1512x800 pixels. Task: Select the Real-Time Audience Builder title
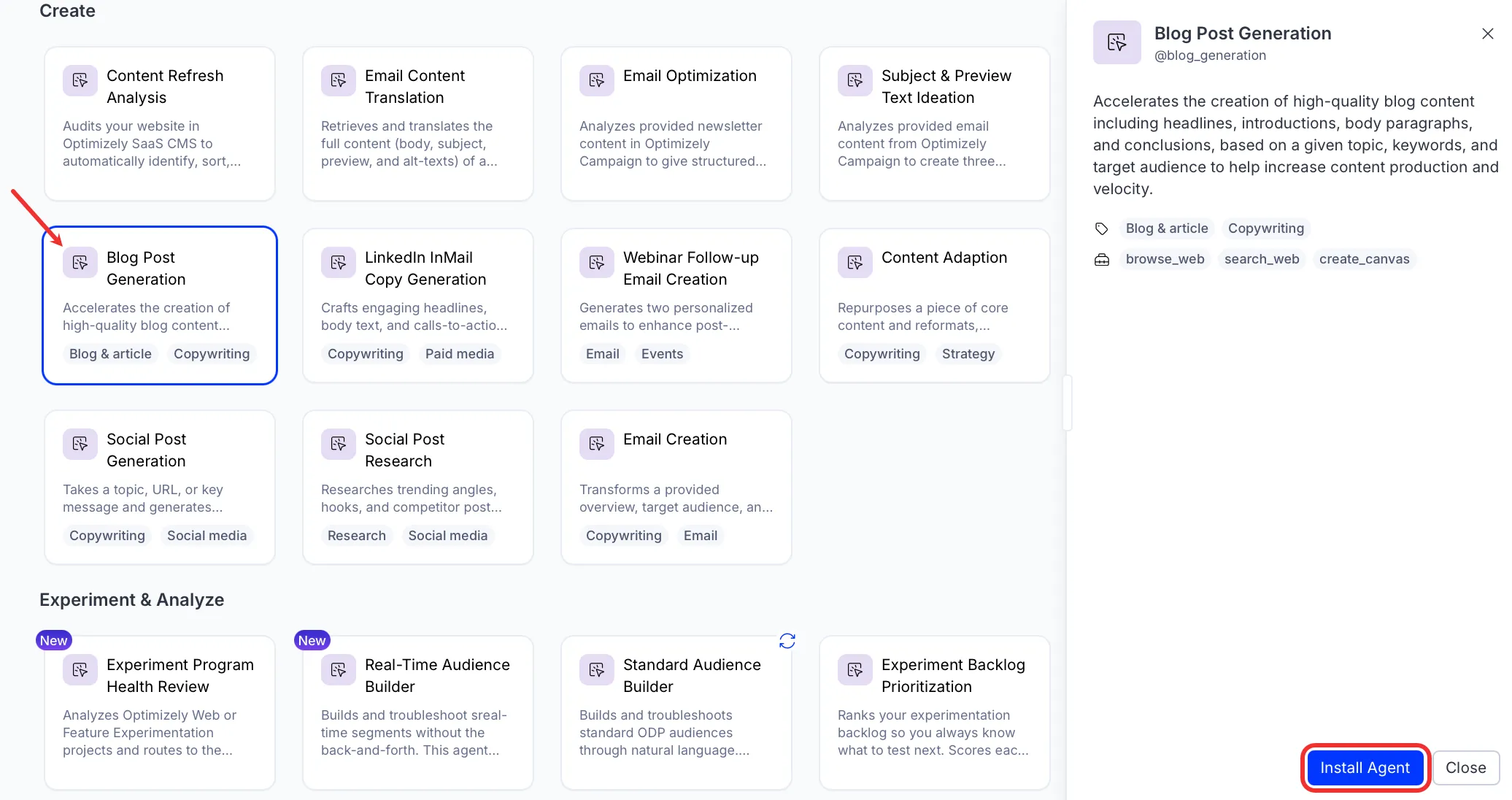click(x=437, y=676)
